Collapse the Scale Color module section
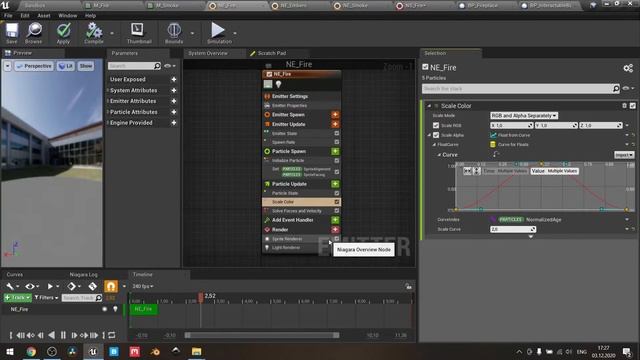The height and width of the screenshot is (360, 640). pos(429,106)
